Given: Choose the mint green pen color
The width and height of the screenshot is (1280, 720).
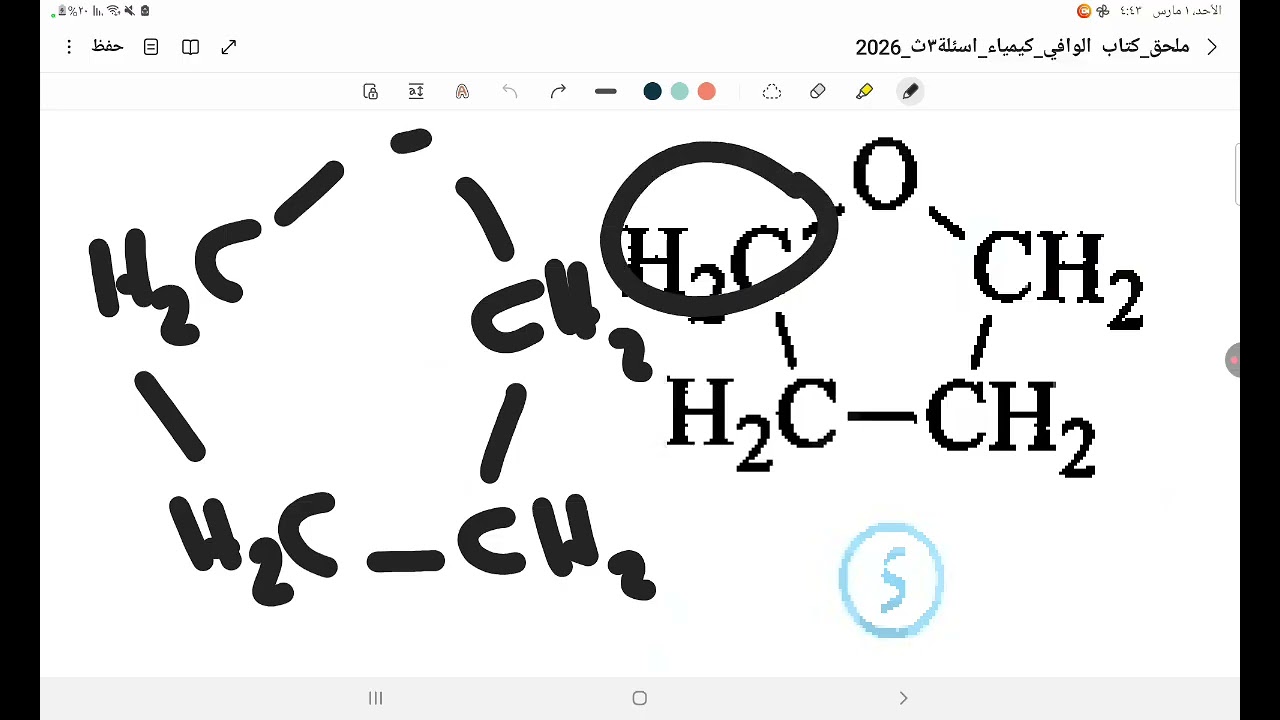Looking at the screenshot, I should tap(680, 91).
